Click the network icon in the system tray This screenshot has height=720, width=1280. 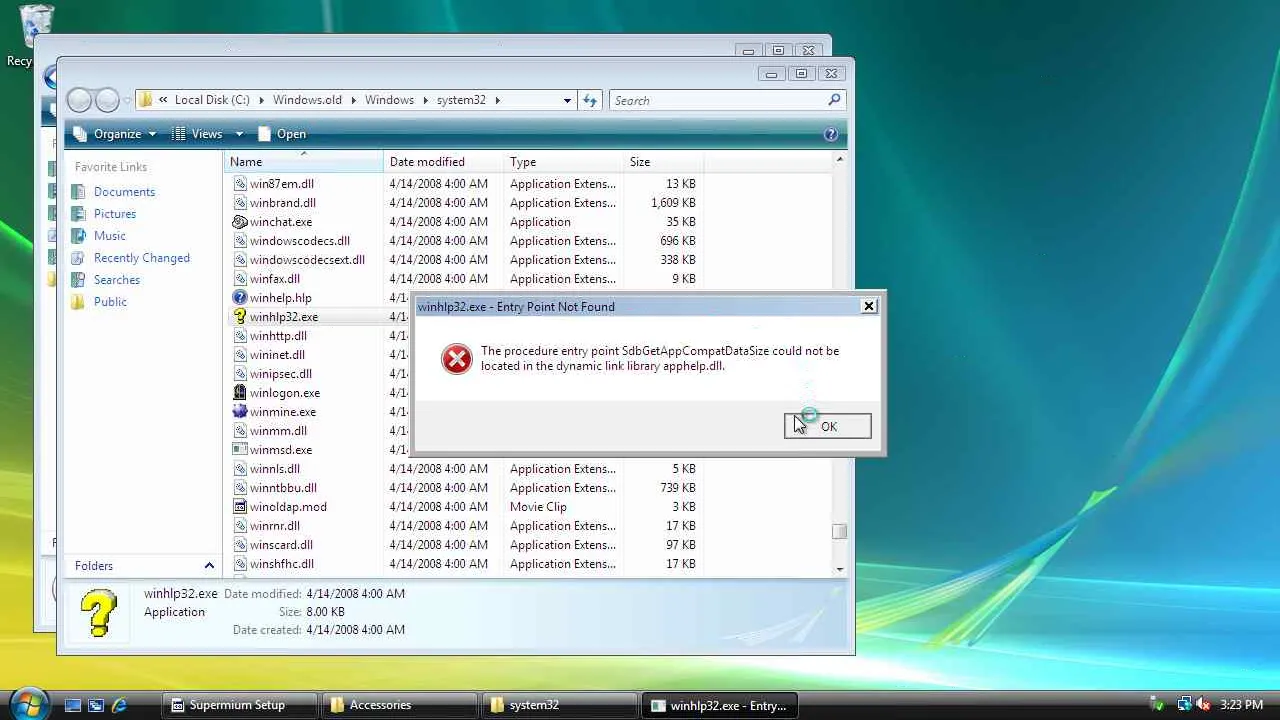[1184, 705]
